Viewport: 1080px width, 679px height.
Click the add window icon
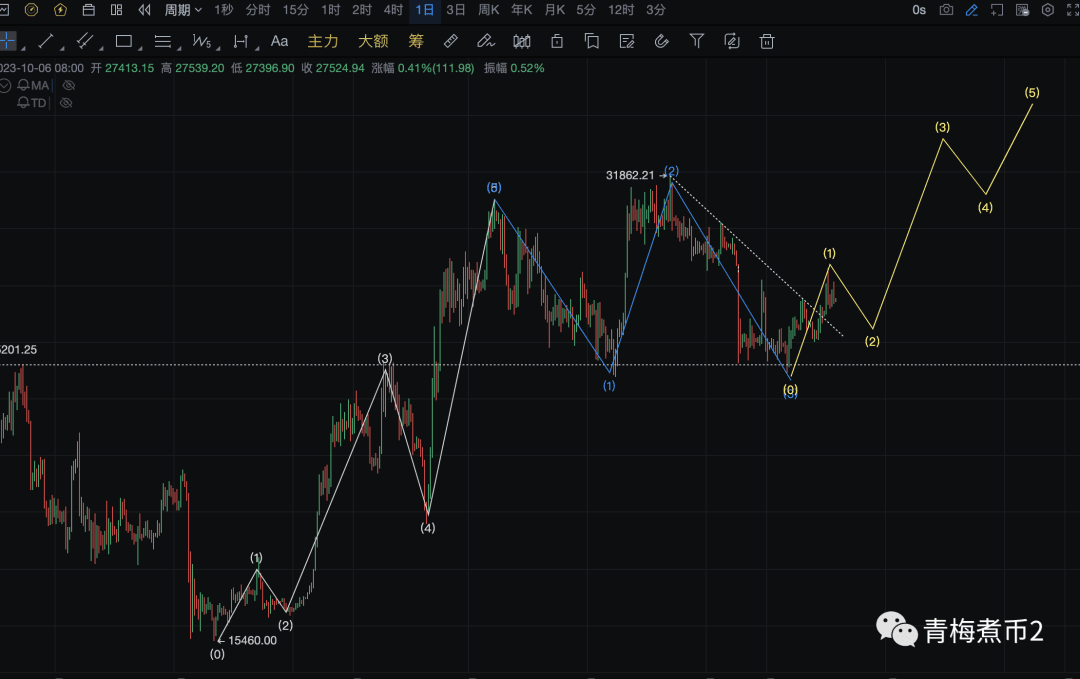(997, 10)
